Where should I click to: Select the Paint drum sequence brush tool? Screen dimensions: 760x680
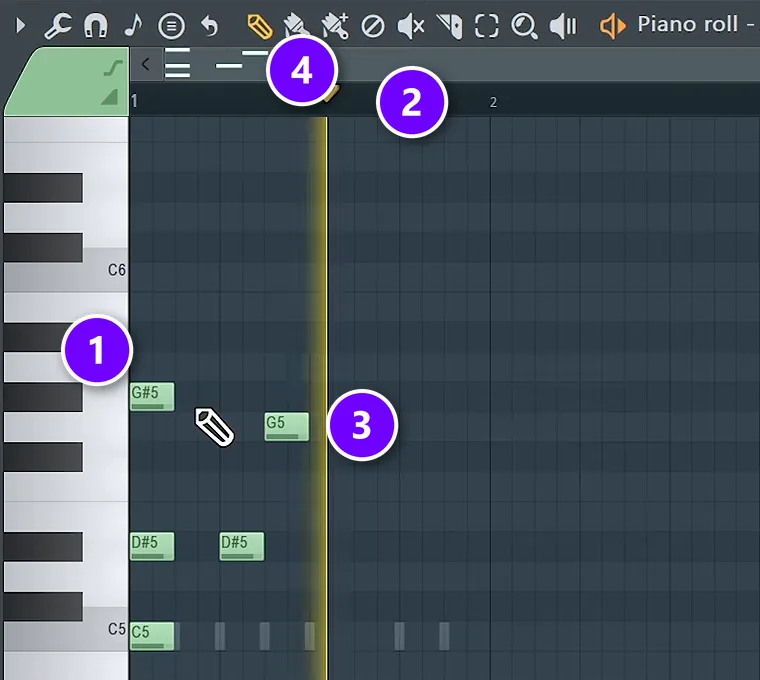point(335,26)
